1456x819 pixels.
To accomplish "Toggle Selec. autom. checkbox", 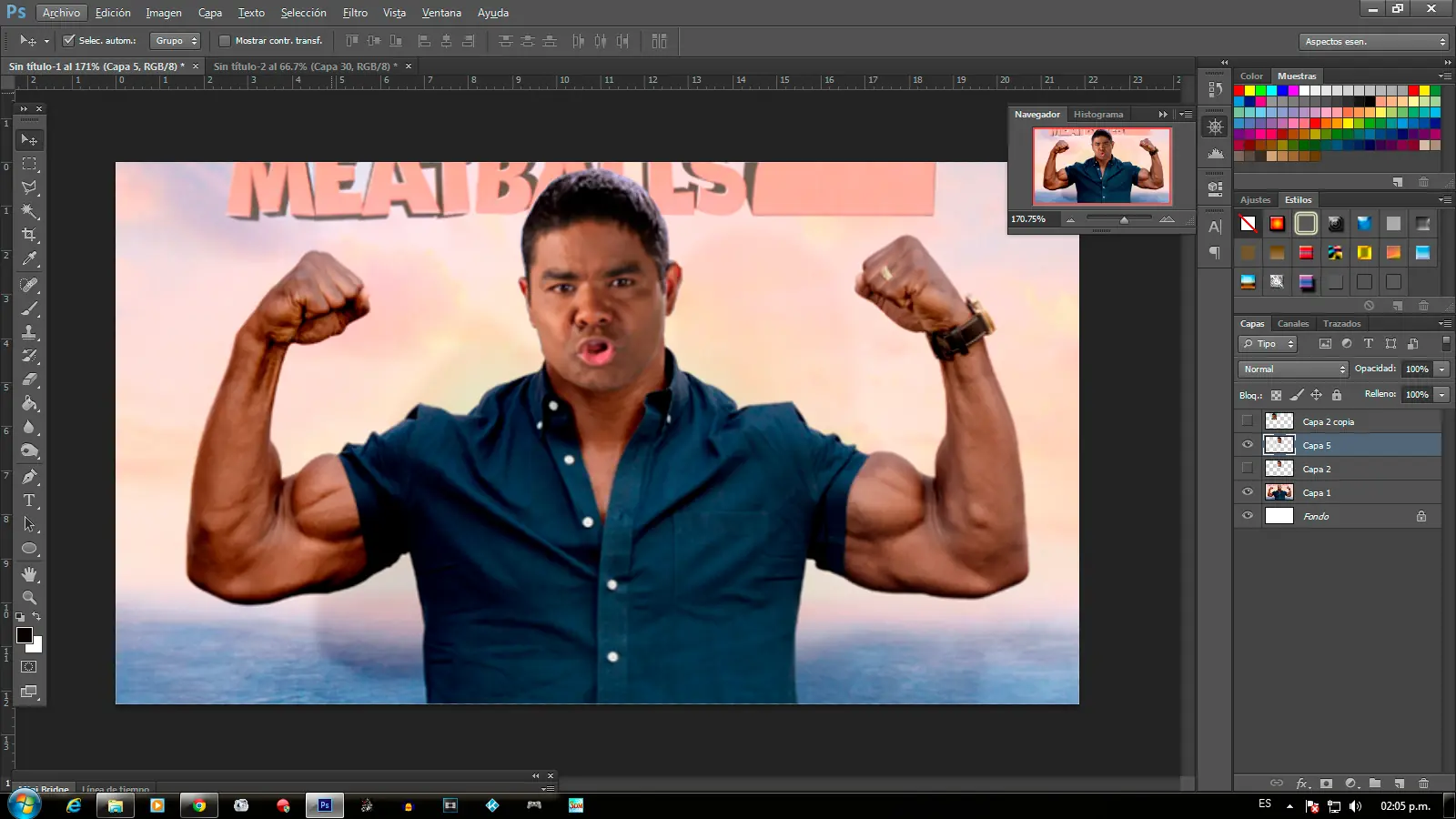I will tap(68, 41).
